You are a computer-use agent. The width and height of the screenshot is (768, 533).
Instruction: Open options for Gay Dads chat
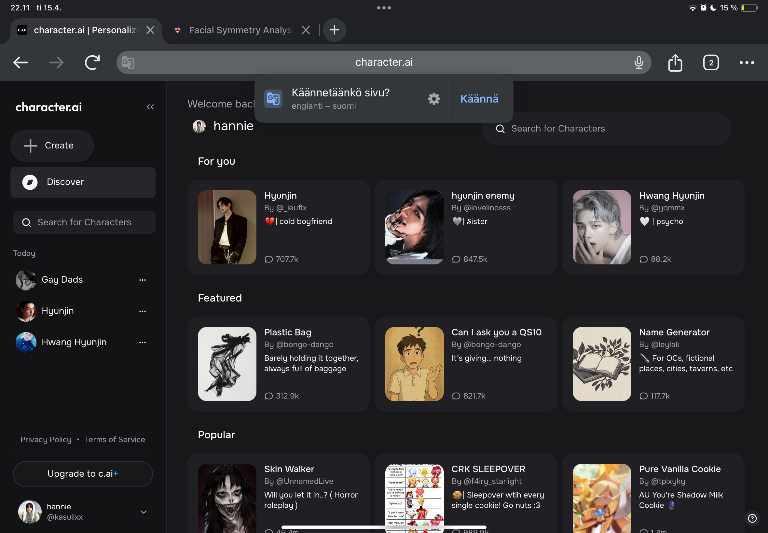pos(142,280)
